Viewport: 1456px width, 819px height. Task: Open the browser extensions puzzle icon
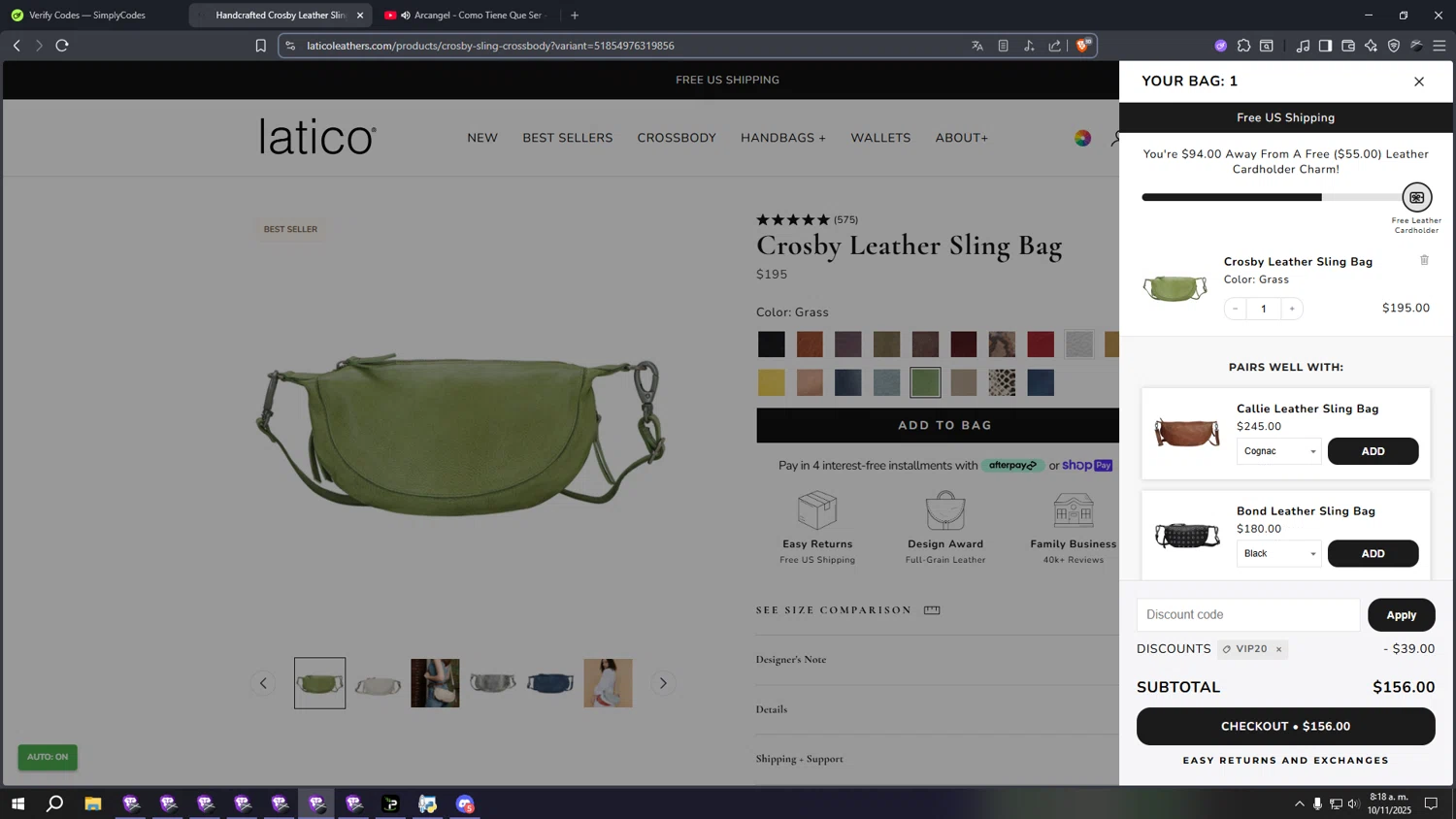1243,46
